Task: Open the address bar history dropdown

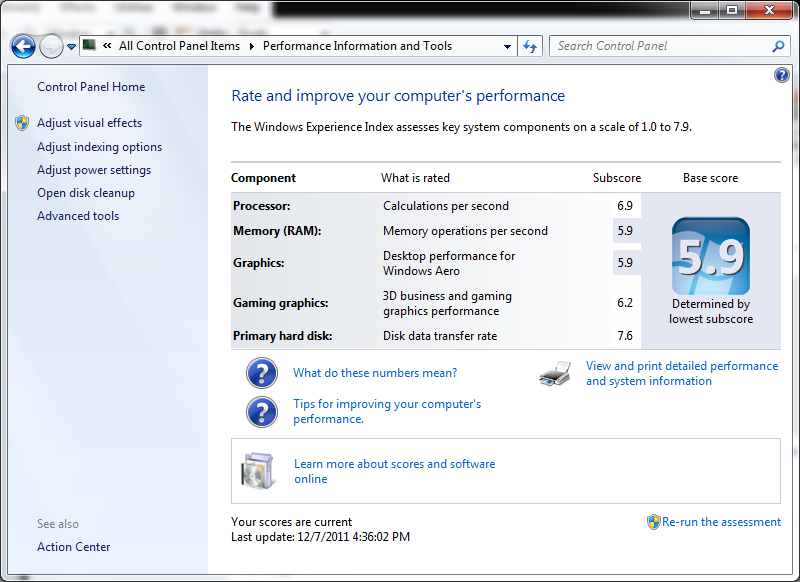Action: coord(507,46)
